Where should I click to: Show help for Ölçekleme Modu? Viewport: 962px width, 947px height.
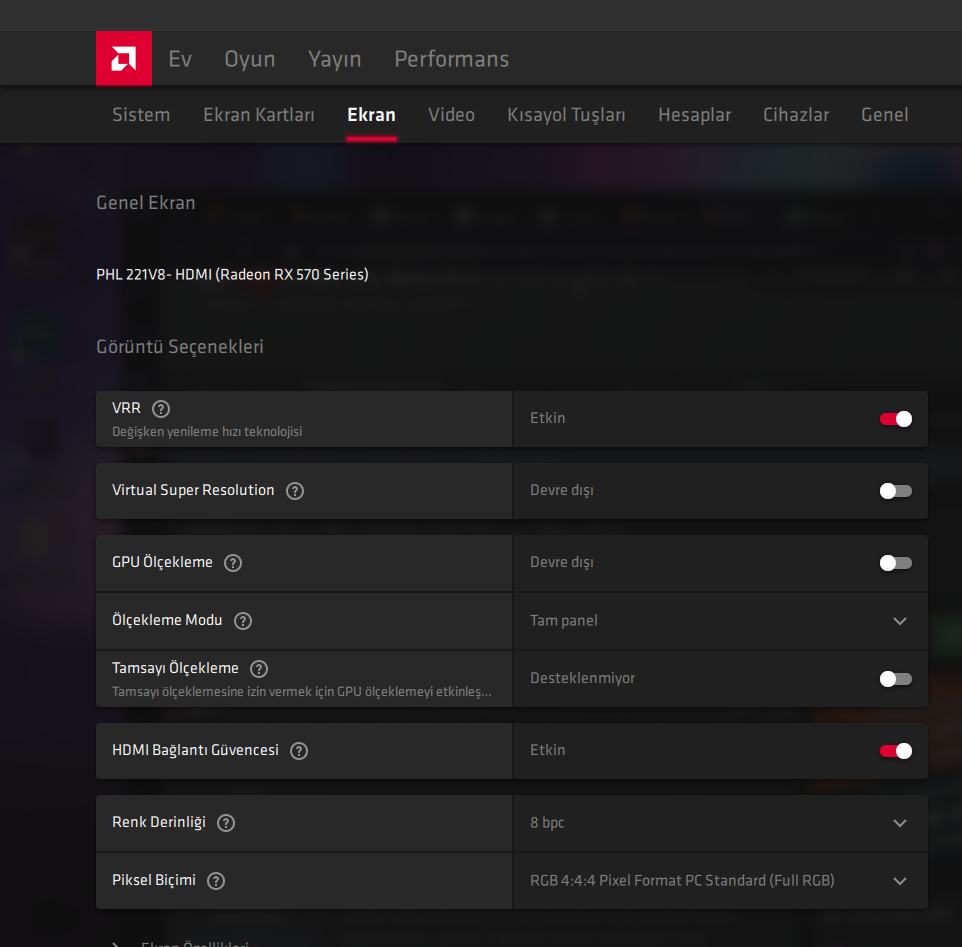(x=243, y=621)
